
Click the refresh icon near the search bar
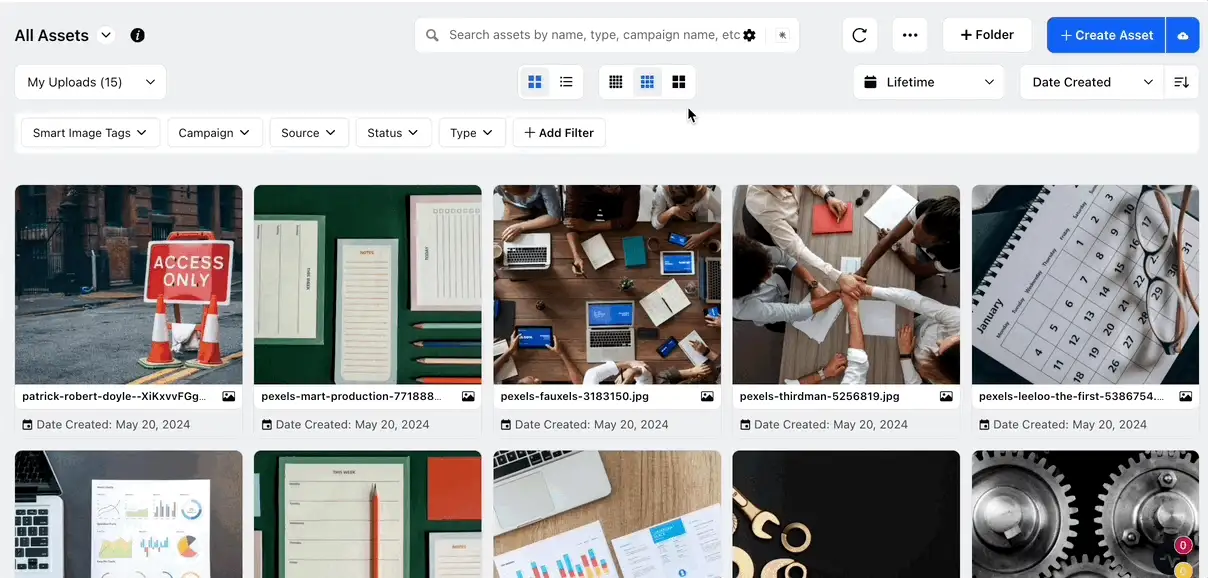pos(859,34)
